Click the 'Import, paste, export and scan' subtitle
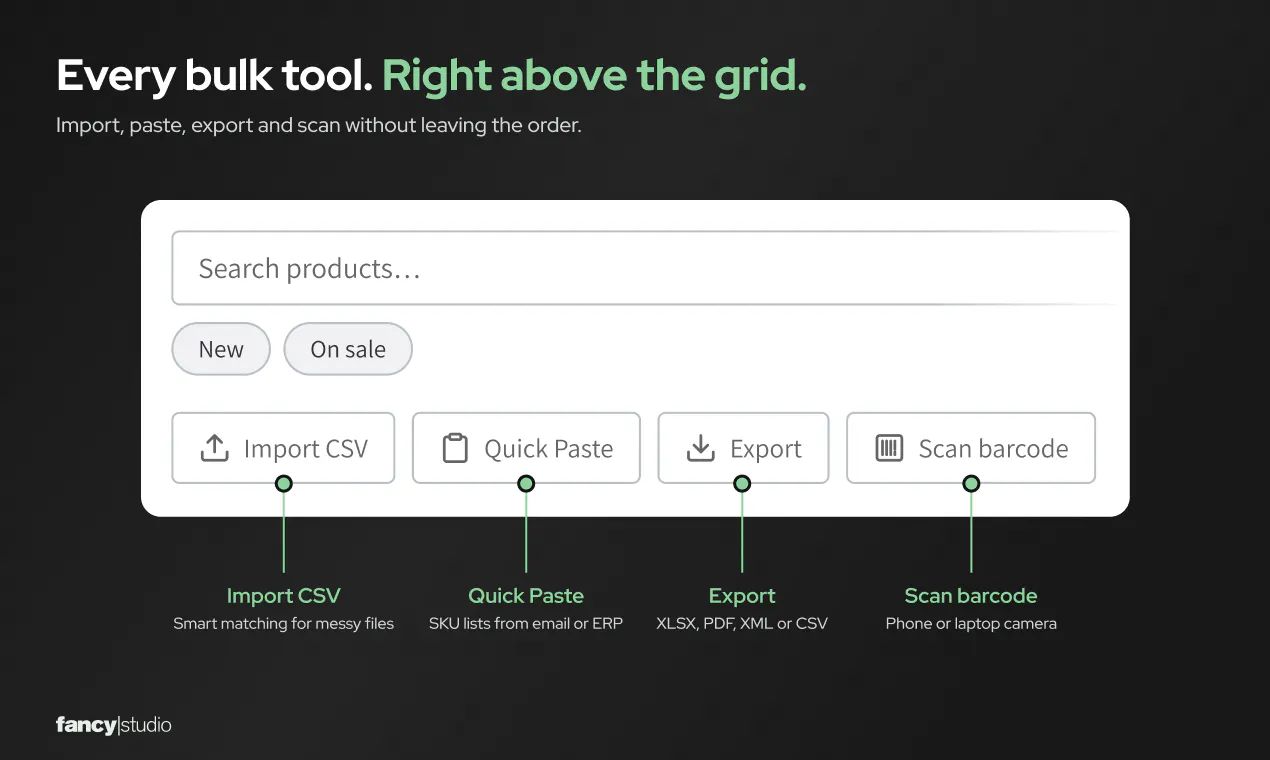Viewport: 1270px width, 760px height. point(319,127)
